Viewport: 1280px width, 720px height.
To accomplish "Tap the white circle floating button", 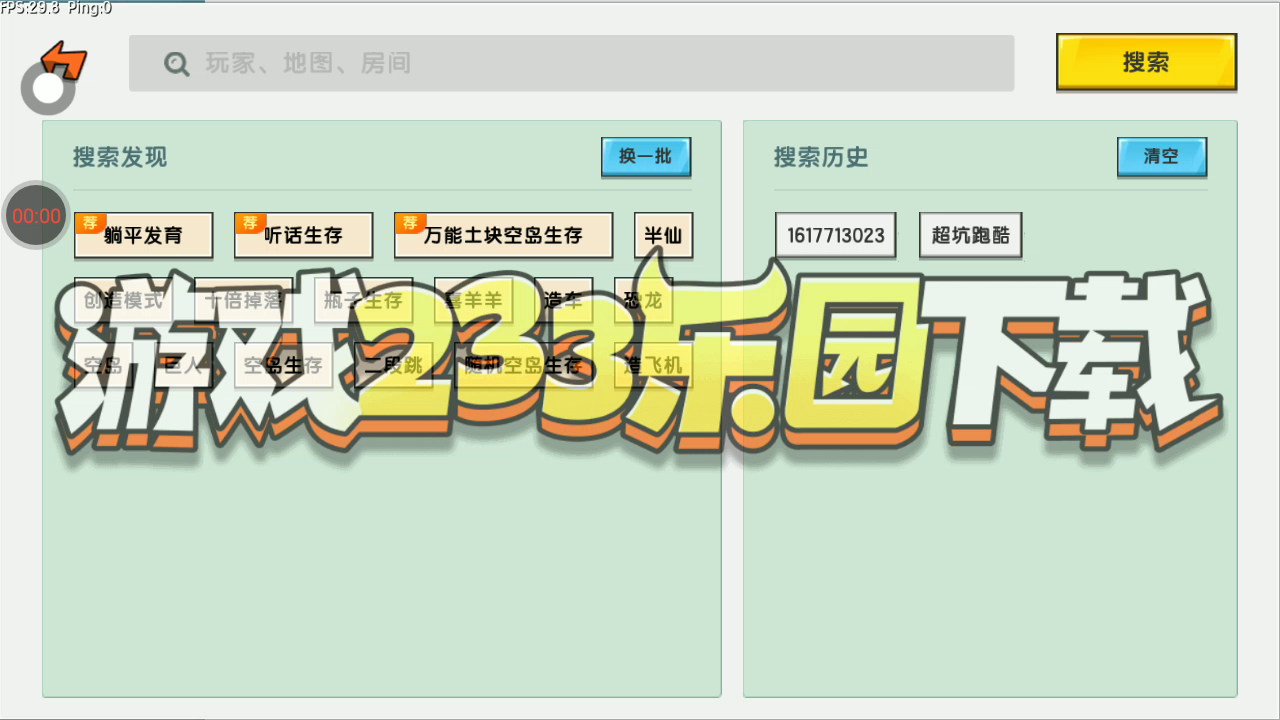I will coord(48,89).
